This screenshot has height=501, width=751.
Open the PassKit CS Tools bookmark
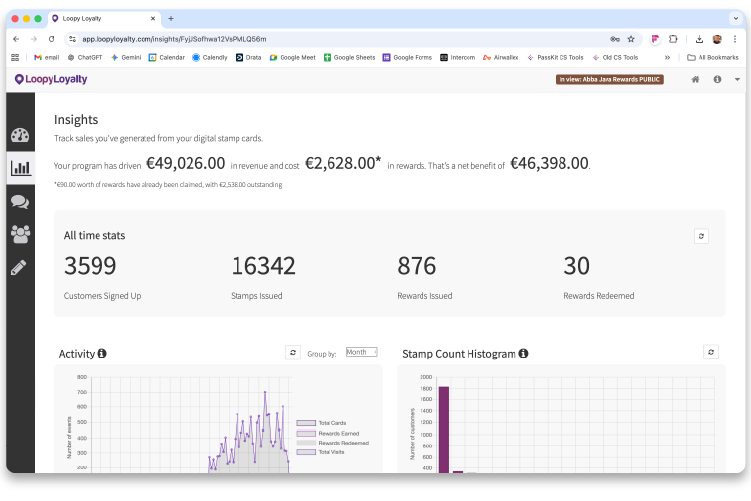point(555,57)
